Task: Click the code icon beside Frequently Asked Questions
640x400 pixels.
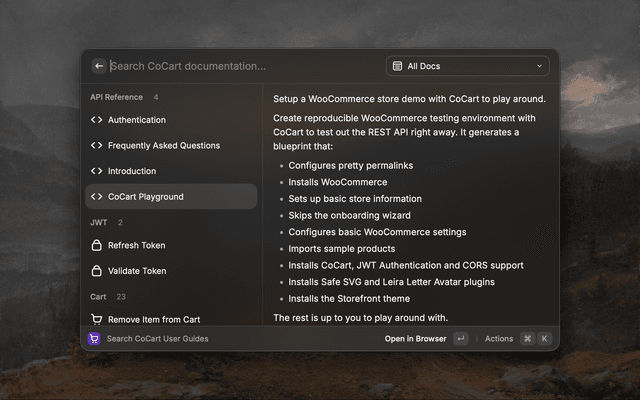Action: 97,145
